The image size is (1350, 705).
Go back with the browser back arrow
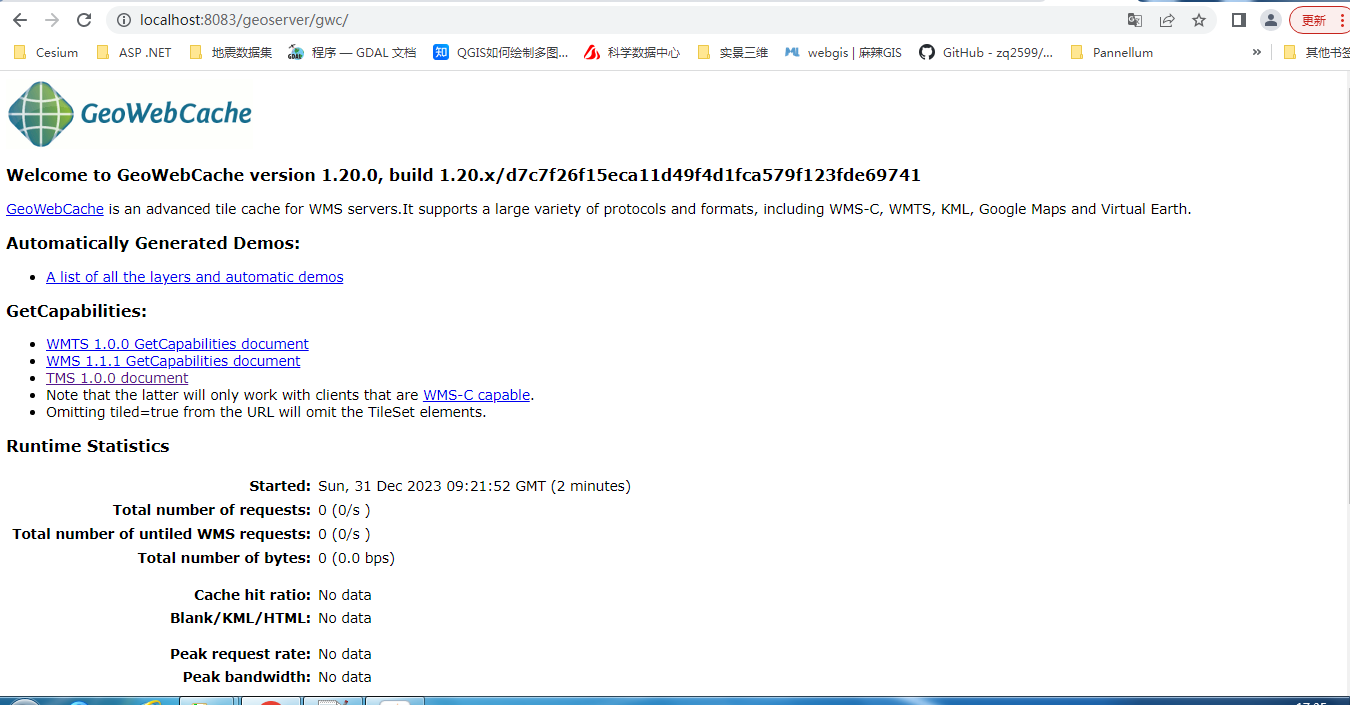pos(20,20)
